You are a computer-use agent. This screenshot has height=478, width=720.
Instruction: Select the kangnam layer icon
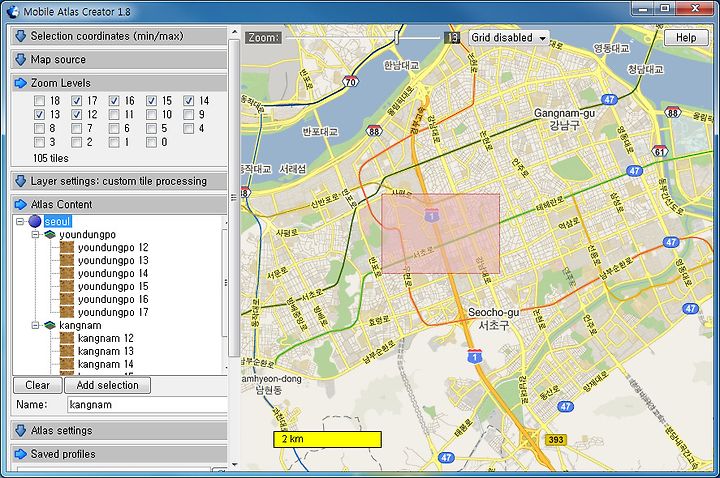50,326
